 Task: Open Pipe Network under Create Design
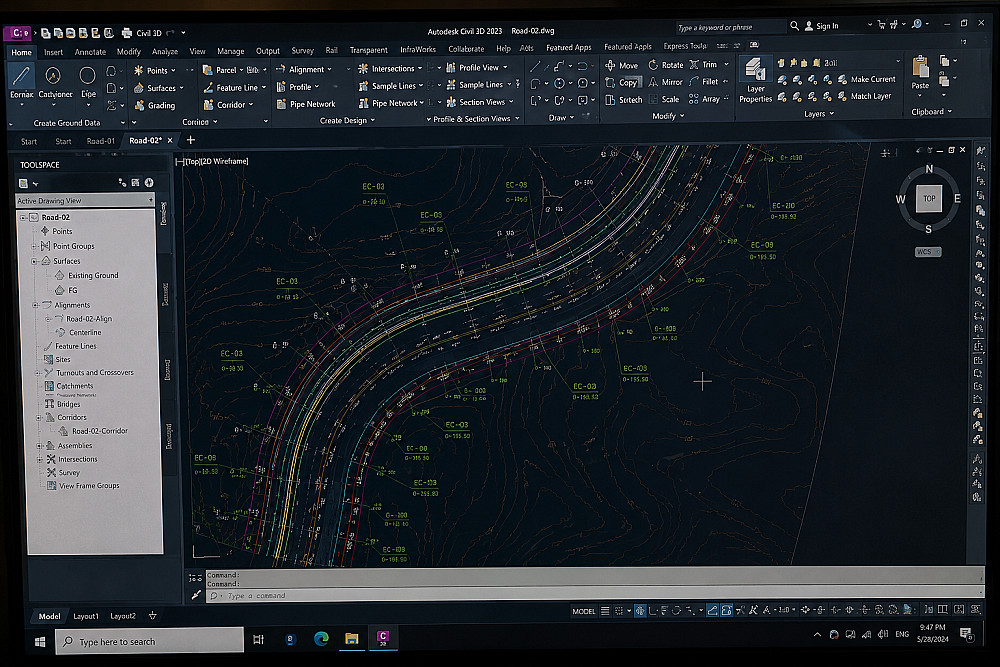(306, 104)
